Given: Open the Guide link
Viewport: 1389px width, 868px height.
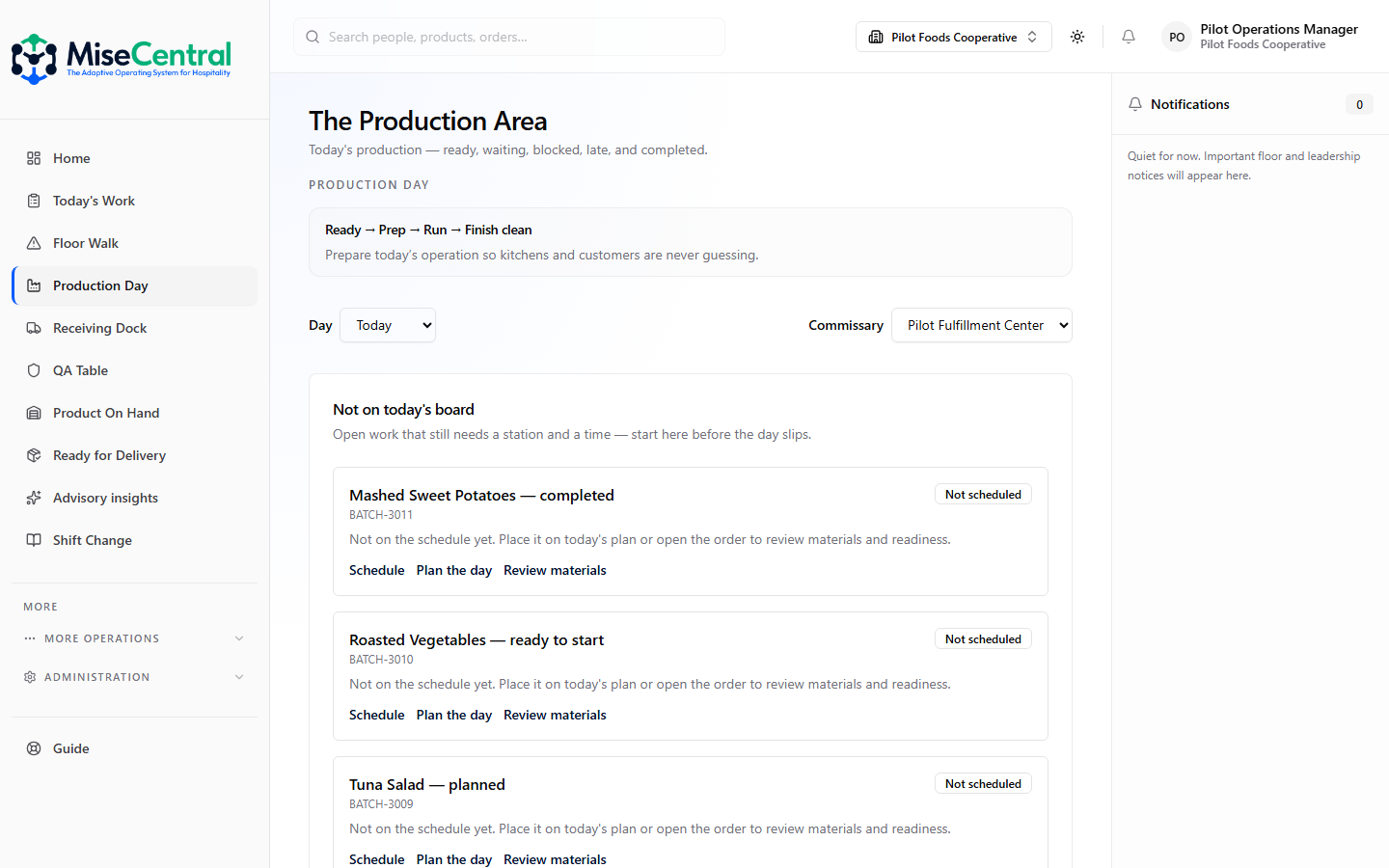Looking at the screenshot, I should (x=135, y=748).
